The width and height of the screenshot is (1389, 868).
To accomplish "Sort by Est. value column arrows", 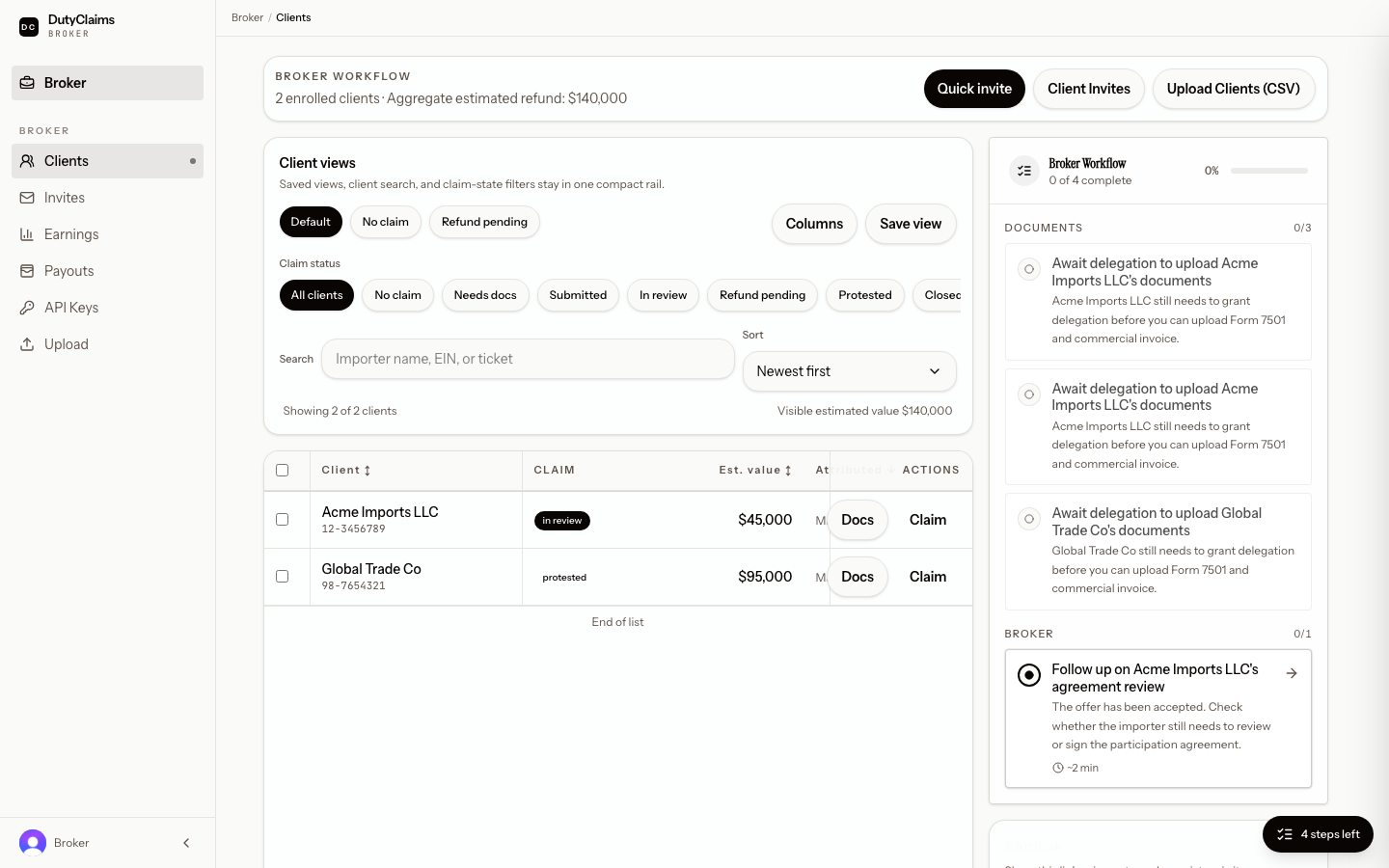I will [788, 471].
